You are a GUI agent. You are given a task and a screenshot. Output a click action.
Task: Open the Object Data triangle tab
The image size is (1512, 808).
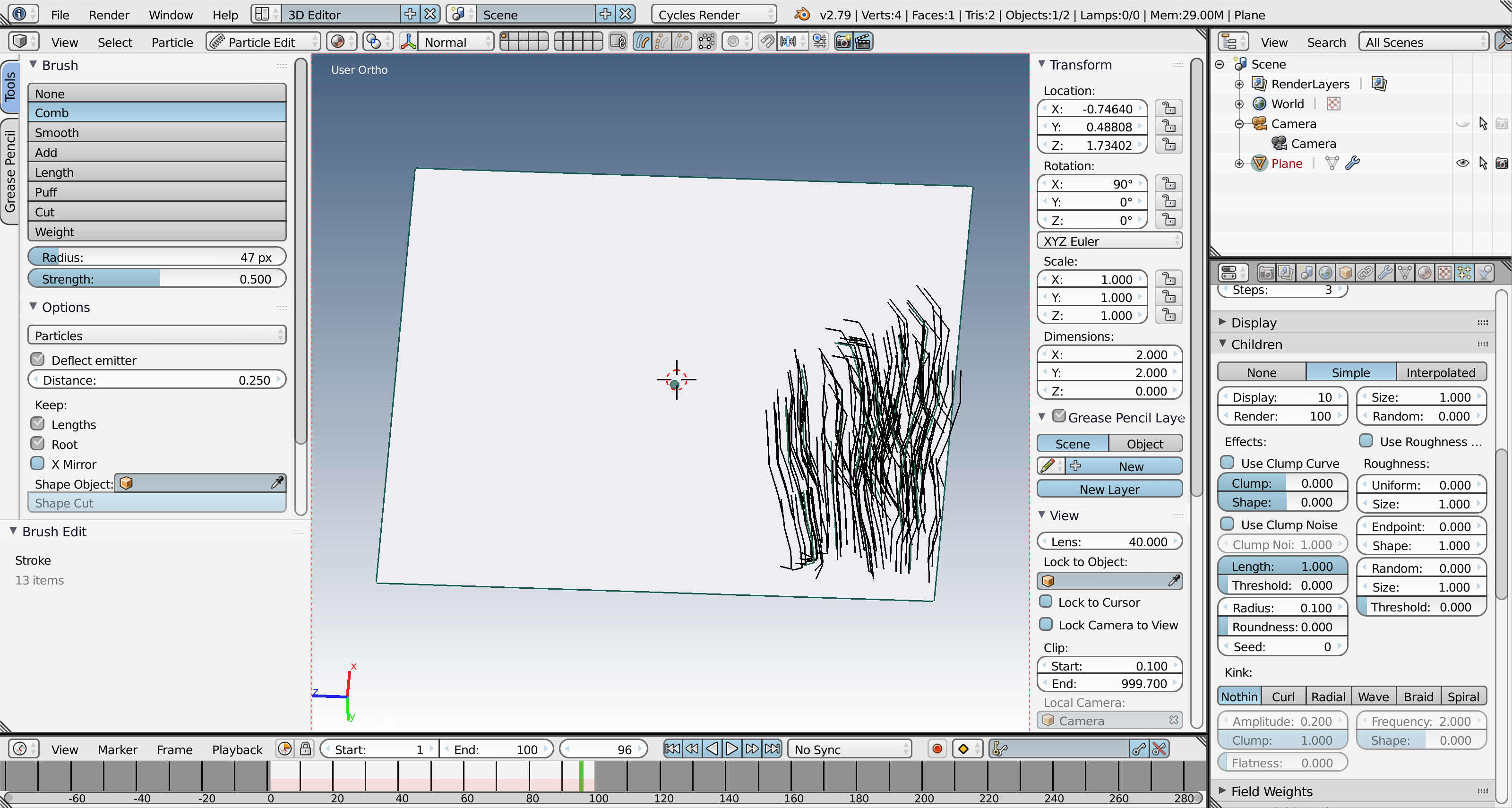pos(1405,273)
